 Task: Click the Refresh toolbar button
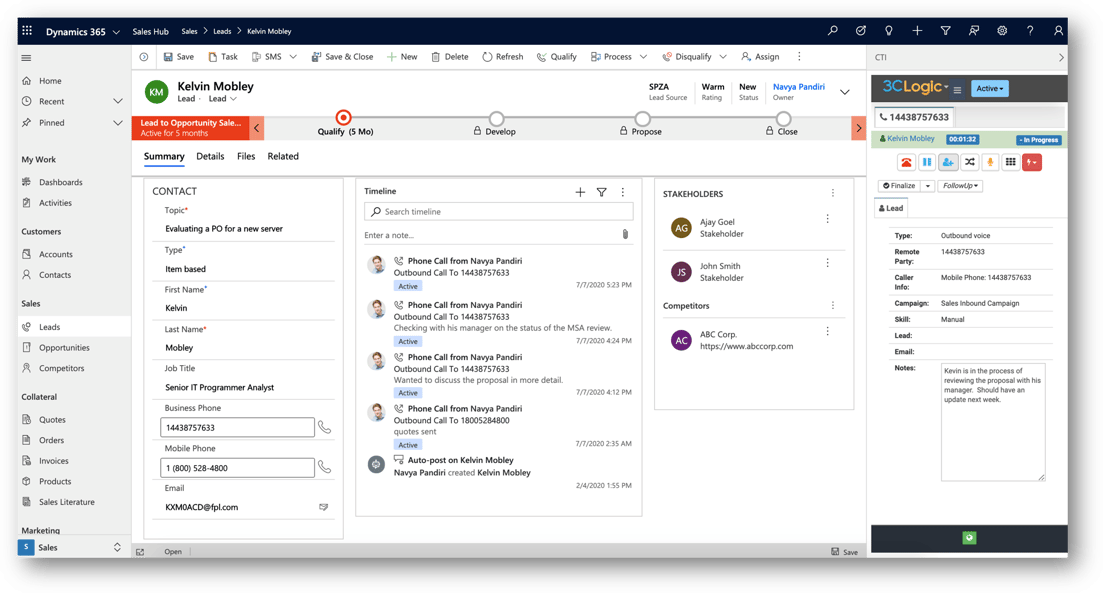(502, 57)
